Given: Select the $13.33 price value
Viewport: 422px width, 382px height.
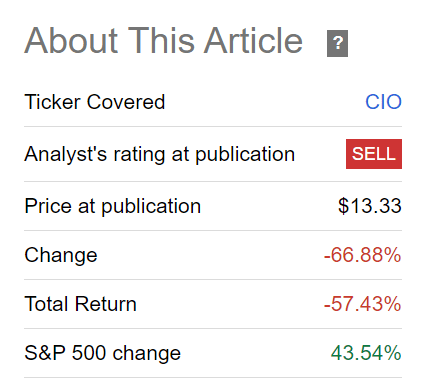Looking at the screenshot, I should pos(370,206).
